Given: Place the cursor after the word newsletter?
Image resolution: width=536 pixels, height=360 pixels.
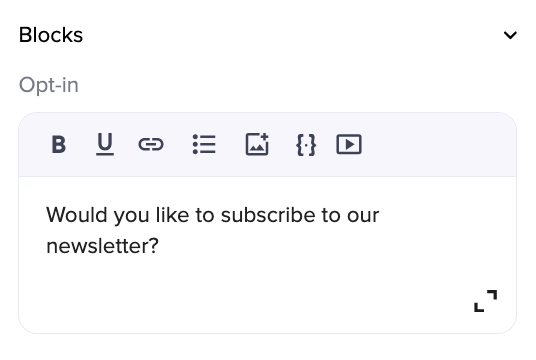Looking at the screenshot, I should (159, 246).
